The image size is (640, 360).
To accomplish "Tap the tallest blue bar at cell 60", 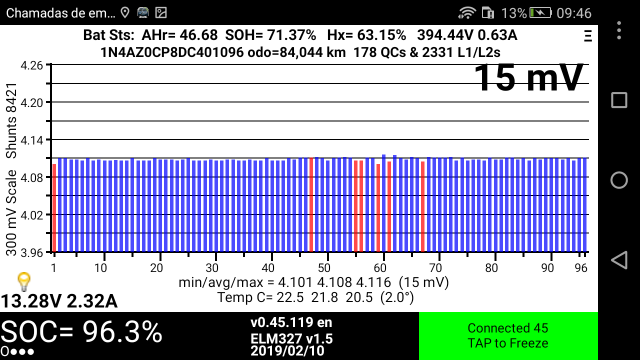I will 384,203.
